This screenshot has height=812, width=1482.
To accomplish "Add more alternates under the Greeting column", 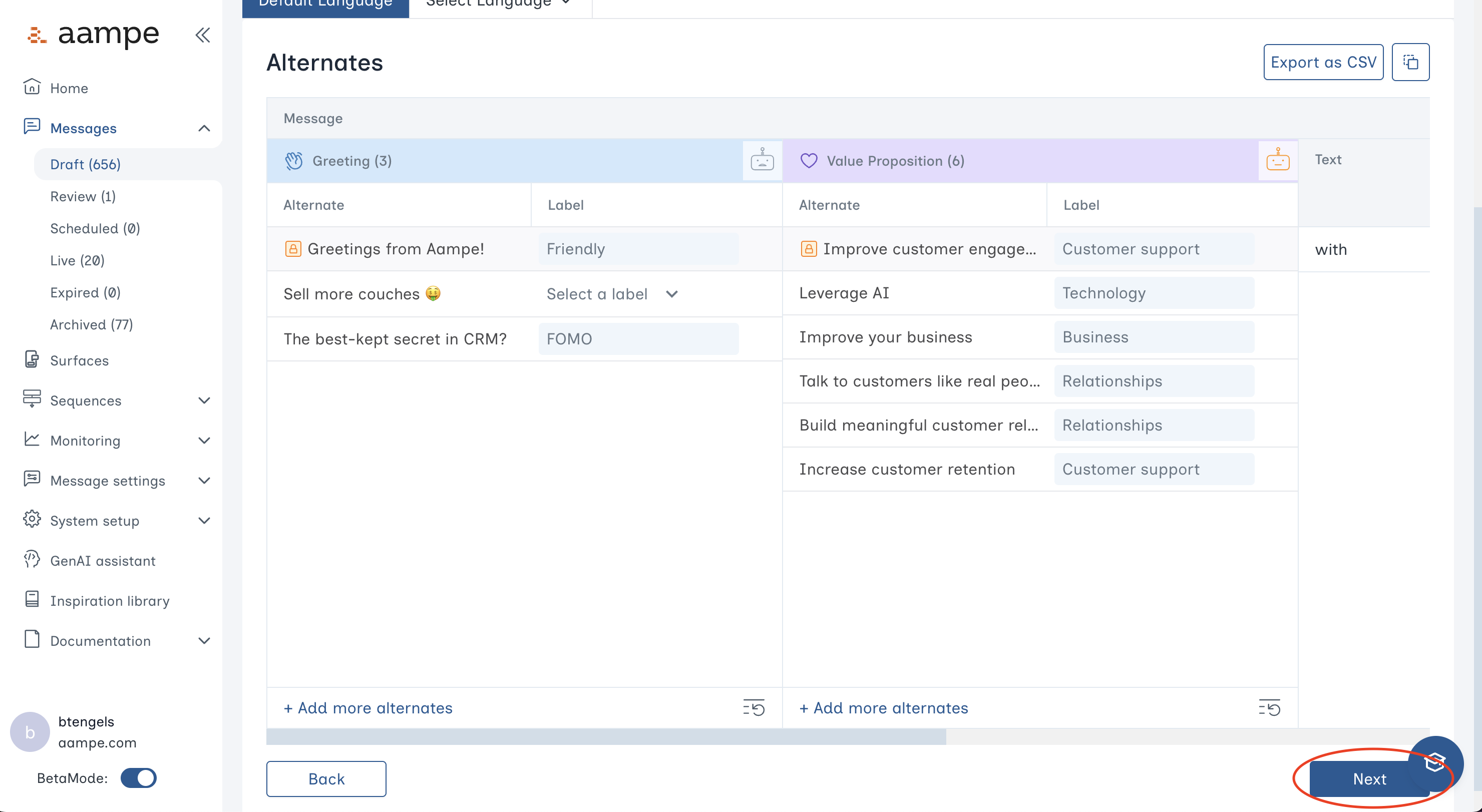I will [x=367, y=708].
